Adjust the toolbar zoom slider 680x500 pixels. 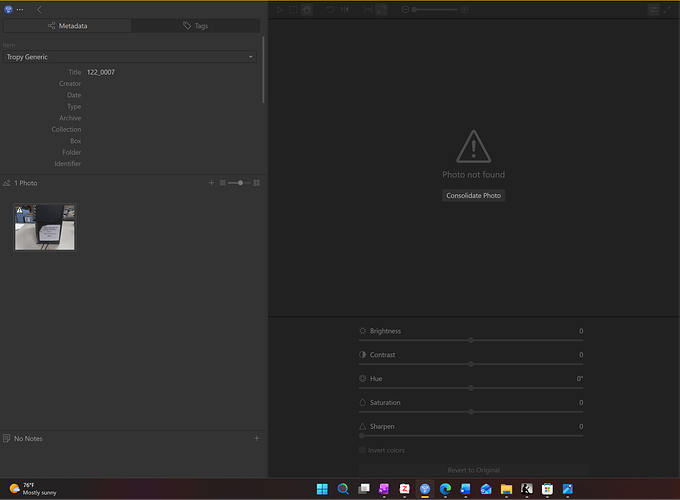click(x=435, y=10)
